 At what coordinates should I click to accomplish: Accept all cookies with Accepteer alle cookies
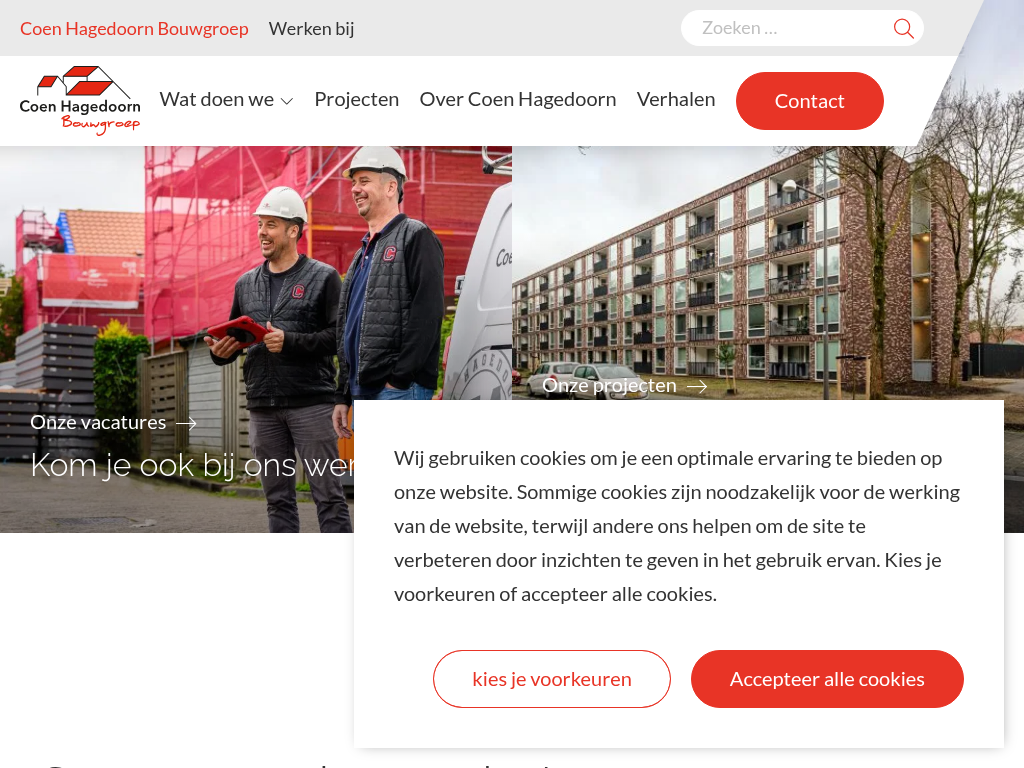[827, 679]
